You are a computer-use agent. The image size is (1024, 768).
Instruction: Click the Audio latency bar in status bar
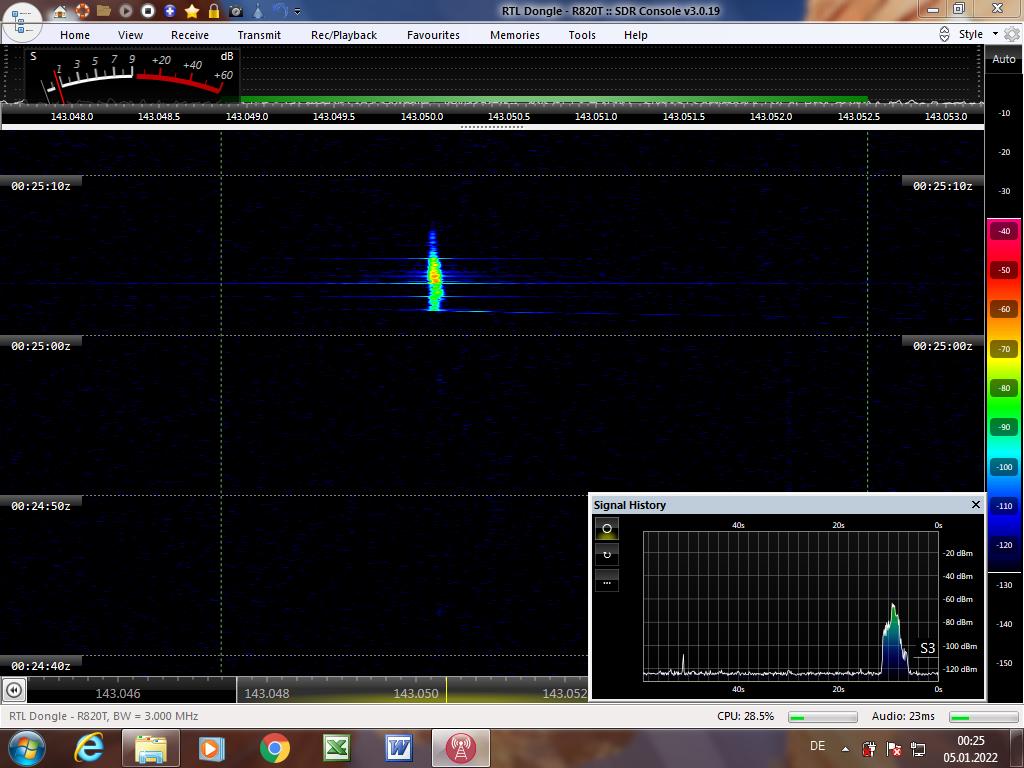tap(983, 717)
